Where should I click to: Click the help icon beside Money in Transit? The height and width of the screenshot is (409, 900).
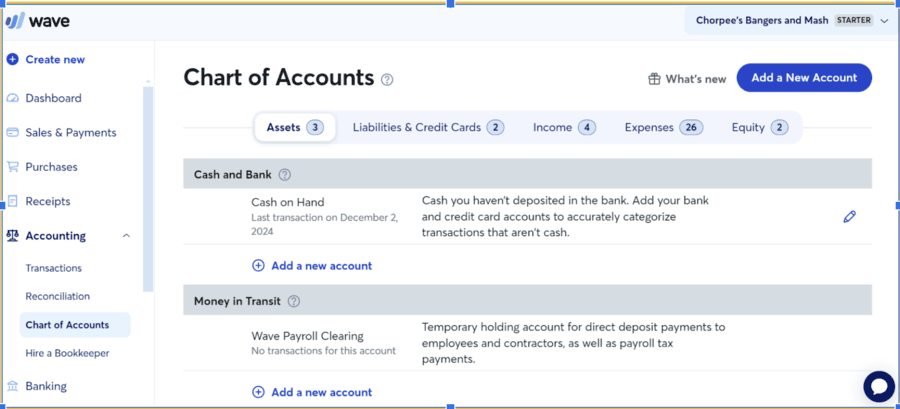tap(294, 301)
